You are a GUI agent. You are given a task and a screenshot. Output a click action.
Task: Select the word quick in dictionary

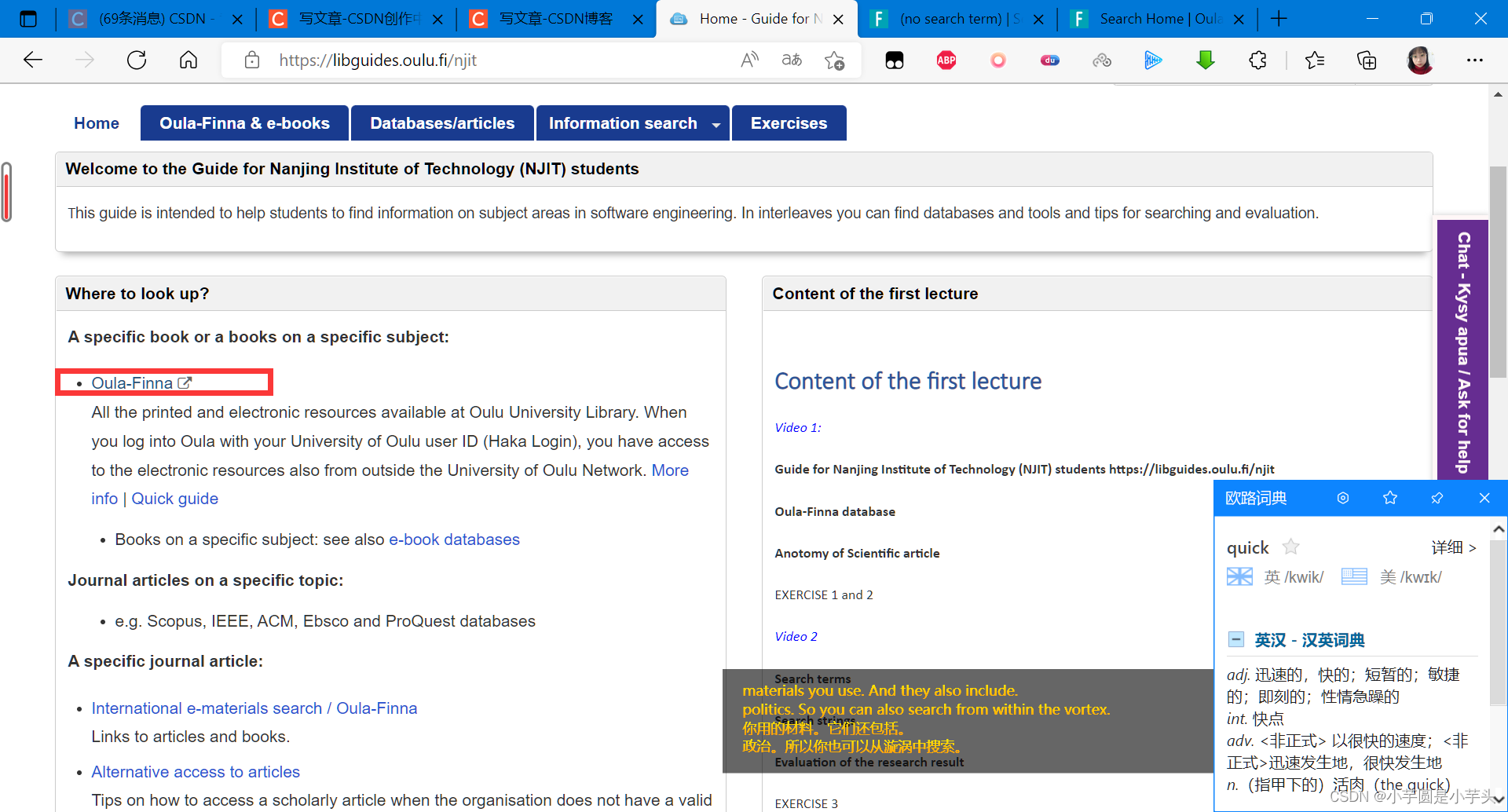tap(1247, 547)
